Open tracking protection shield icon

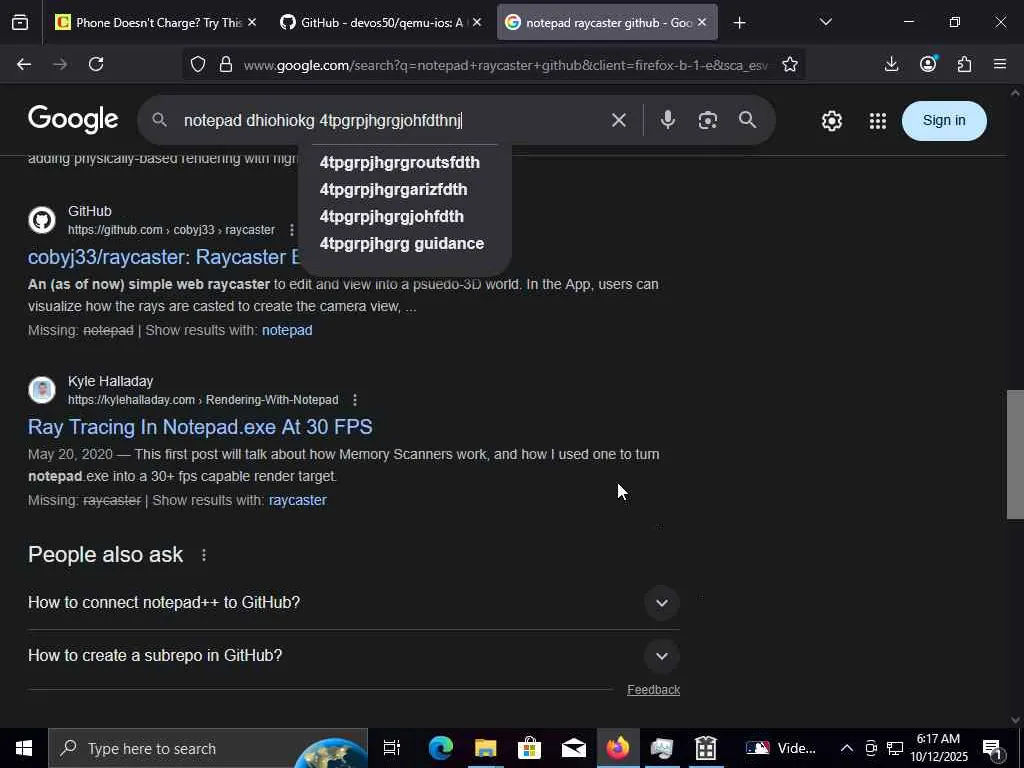(198, 64)
